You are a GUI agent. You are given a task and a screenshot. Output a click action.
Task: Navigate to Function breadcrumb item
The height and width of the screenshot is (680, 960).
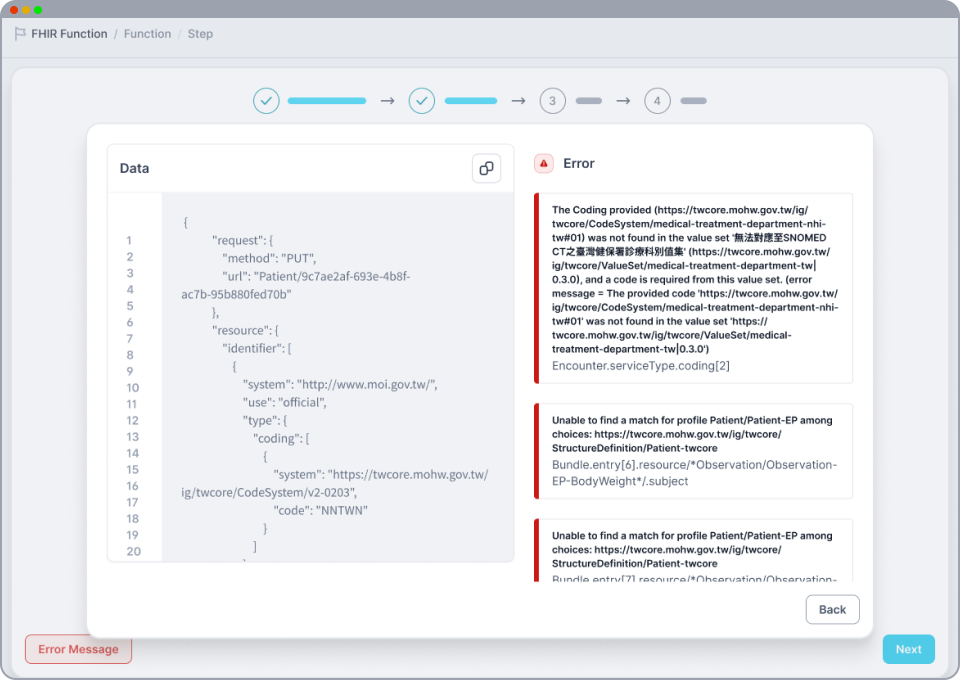(147, 34)
